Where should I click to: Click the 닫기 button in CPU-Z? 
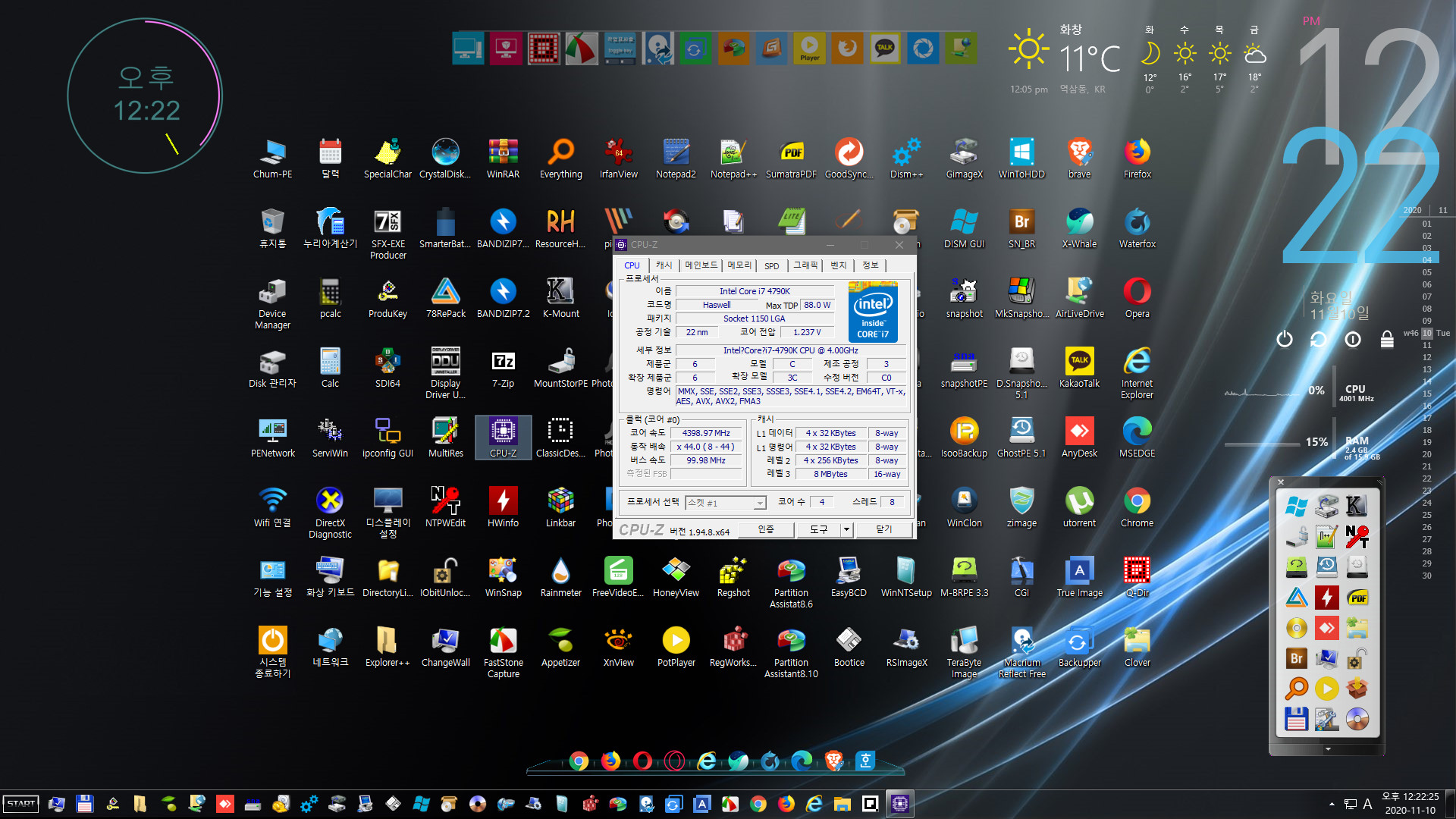pos(884,529)
